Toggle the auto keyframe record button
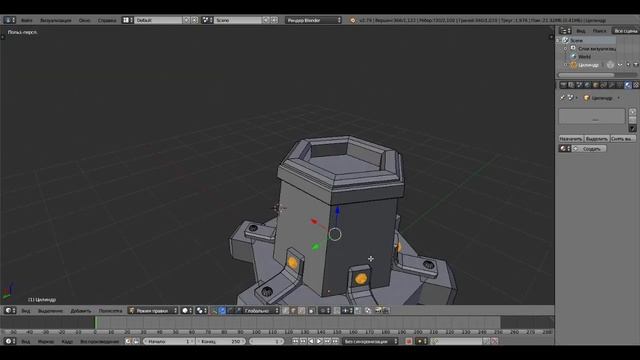 [409, 341]
